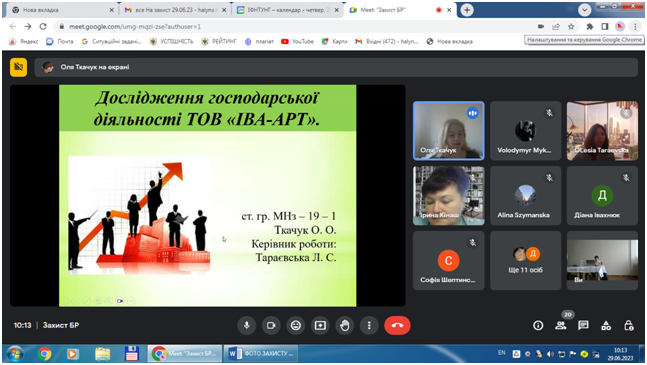Open the volume icon in system tray

(550, 354)
